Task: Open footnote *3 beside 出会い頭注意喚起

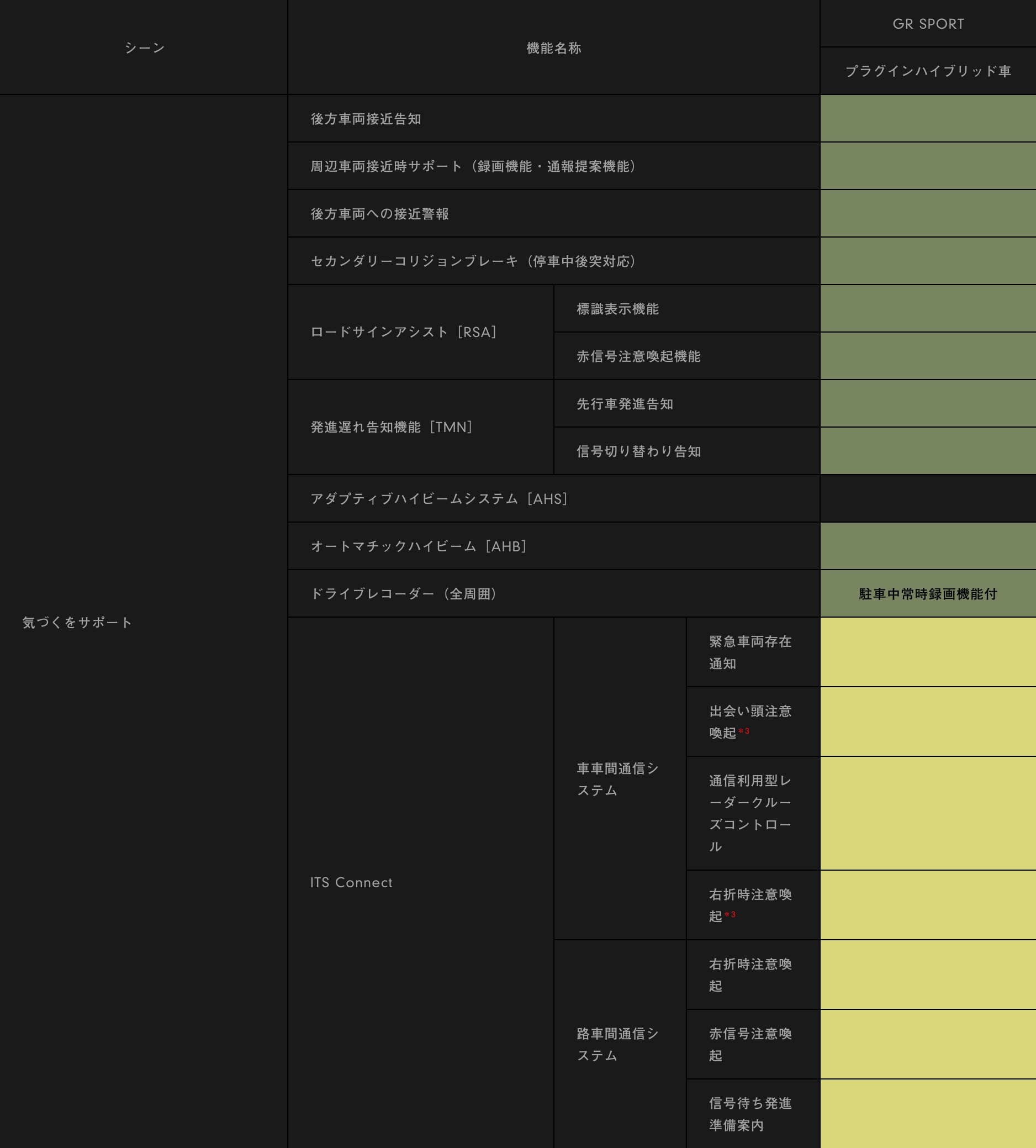Action: [744, 731]
